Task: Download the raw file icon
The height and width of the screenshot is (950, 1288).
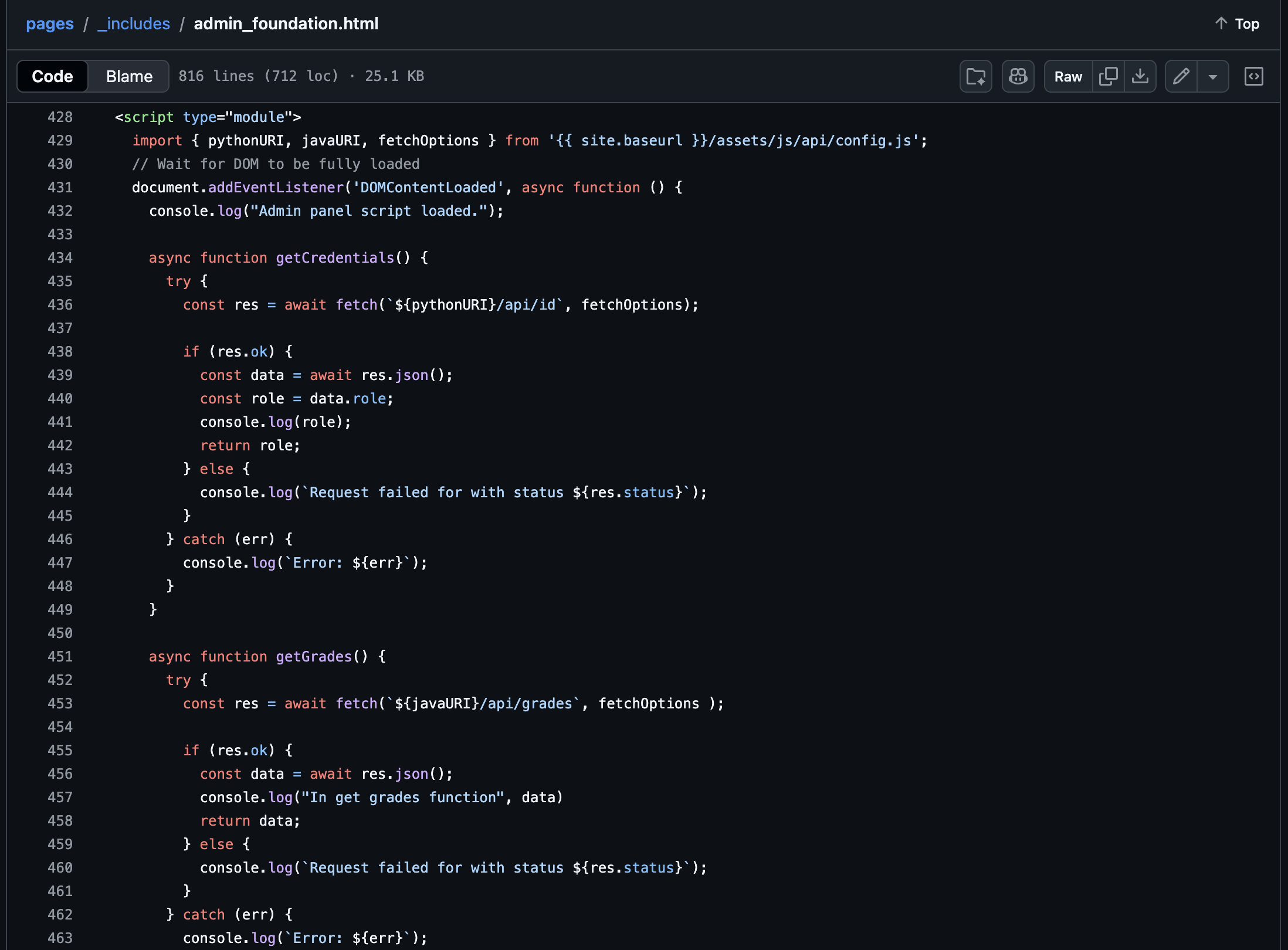Action: 1140,76
